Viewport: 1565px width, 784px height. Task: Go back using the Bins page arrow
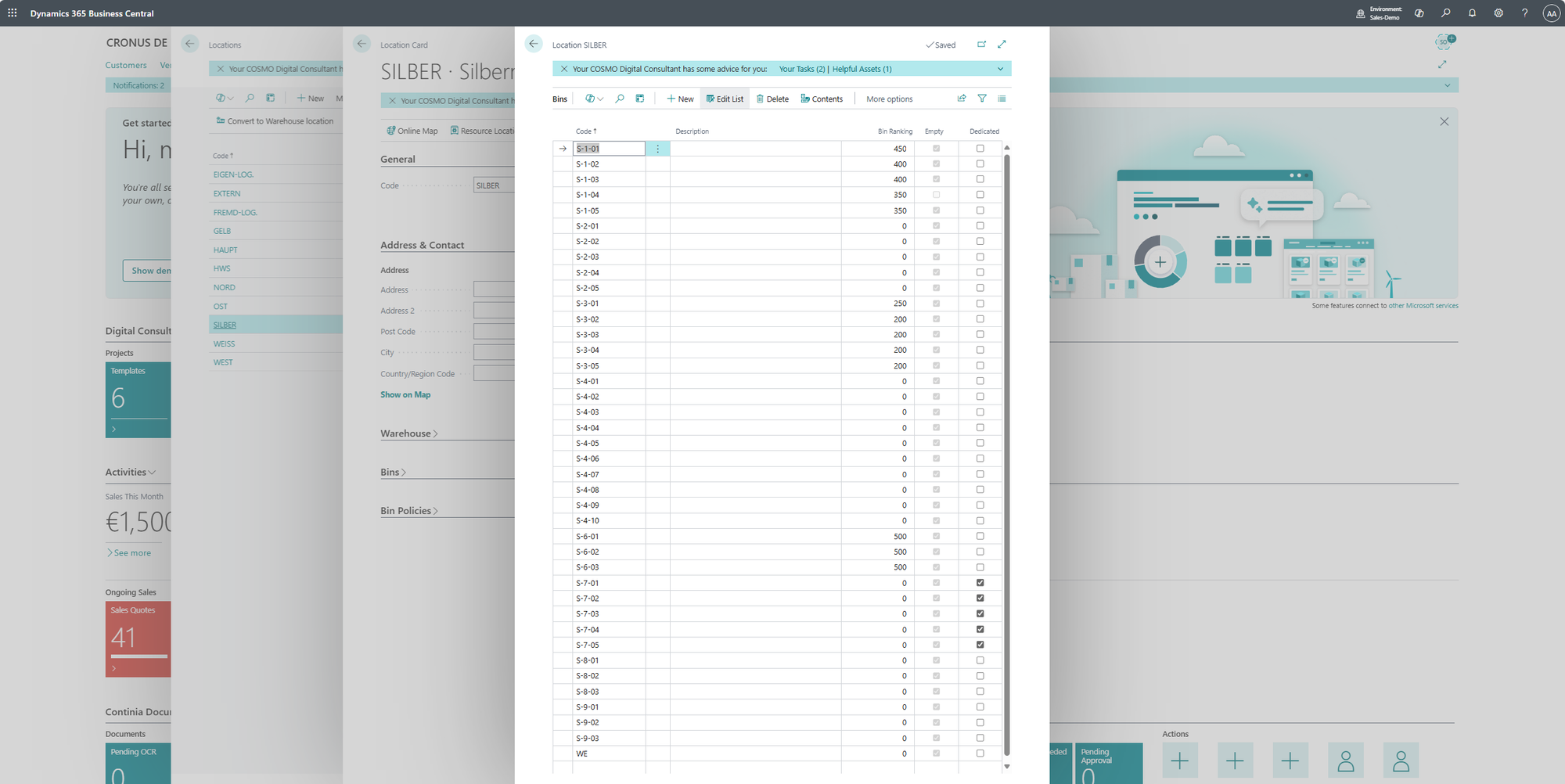[x=534, y=45]
